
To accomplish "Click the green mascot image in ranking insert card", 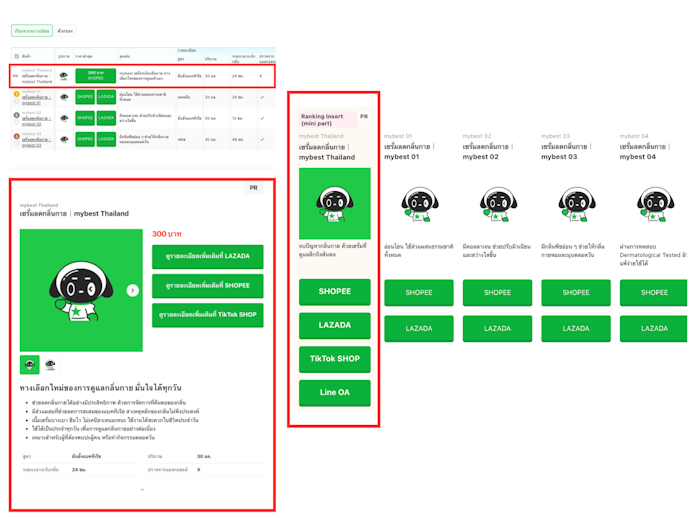I will click(334, 203).
